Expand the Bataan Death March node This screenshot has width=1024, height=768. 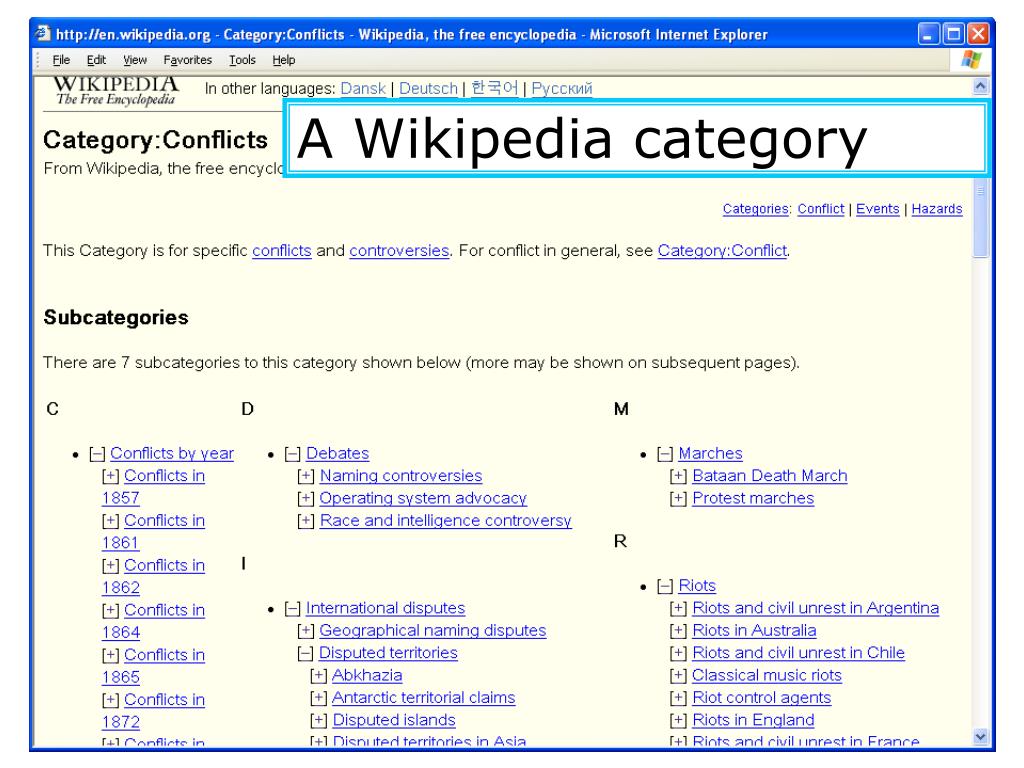(x=679, y=476)
